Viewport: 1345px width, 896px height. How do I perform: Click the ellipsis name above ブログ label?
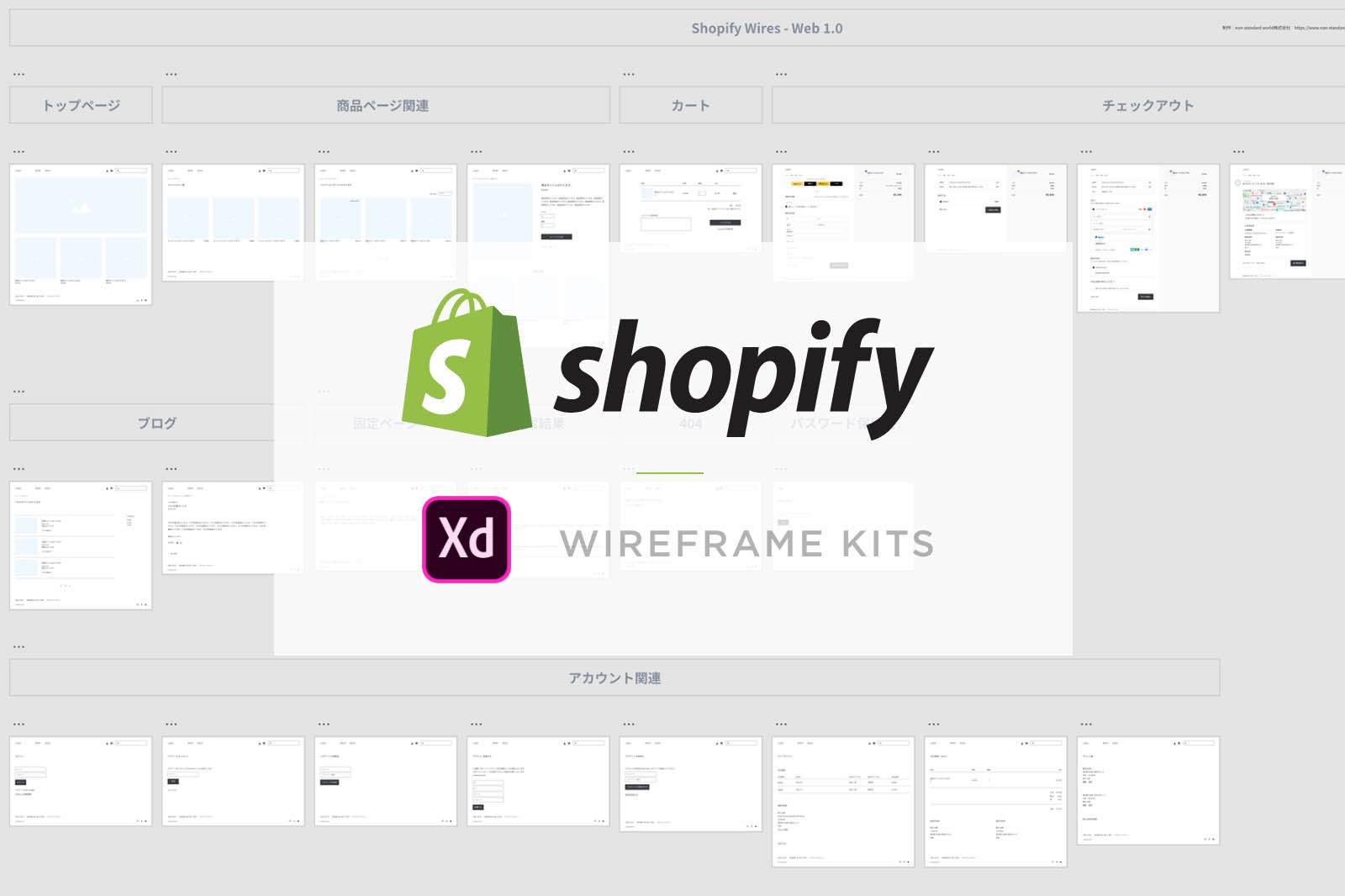coord(18,391)
